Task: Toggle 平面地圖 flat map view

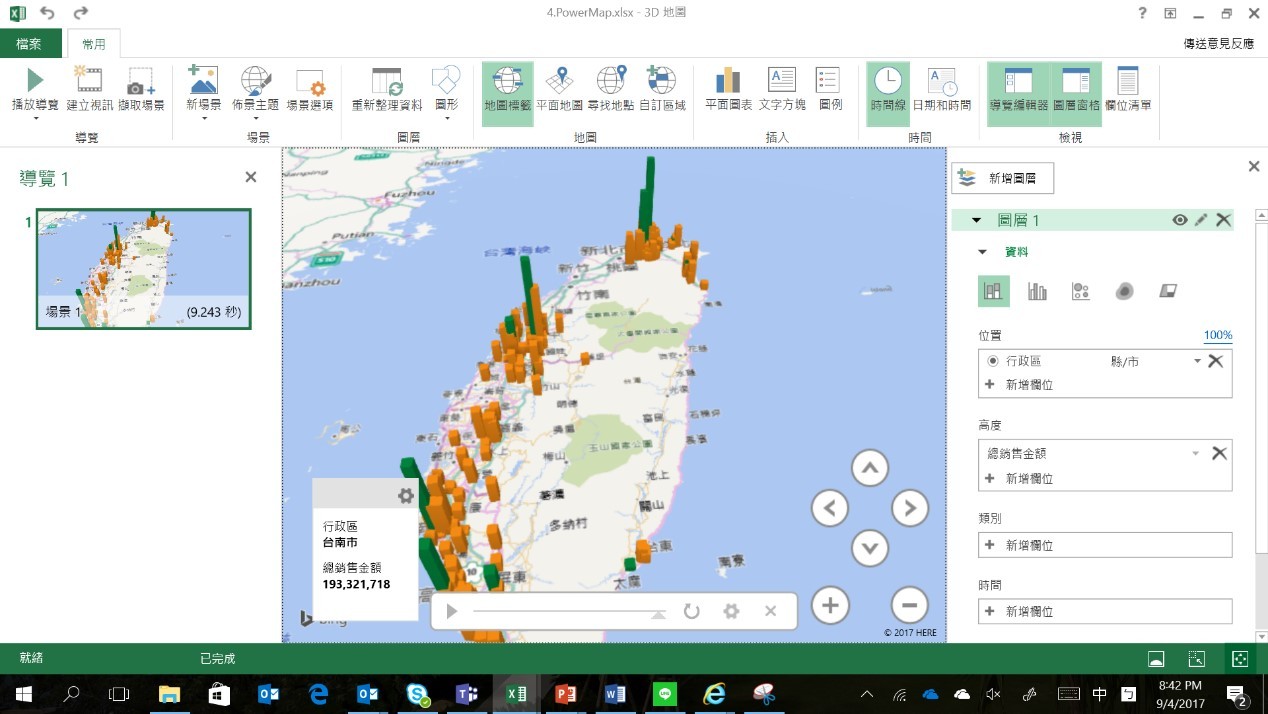Action: coord(559,90)
